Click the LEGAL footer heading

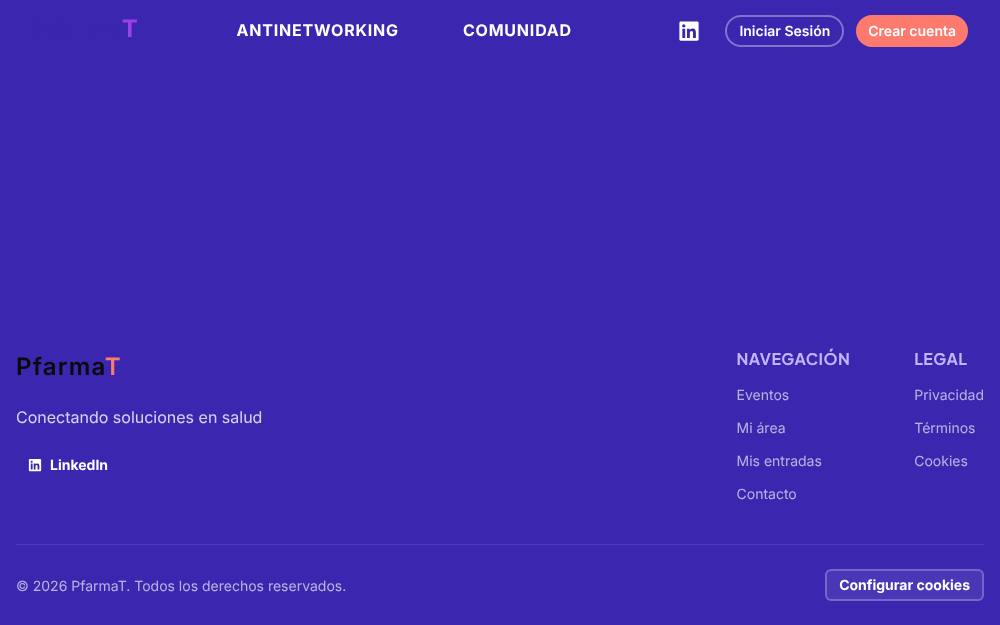[940, 359]
